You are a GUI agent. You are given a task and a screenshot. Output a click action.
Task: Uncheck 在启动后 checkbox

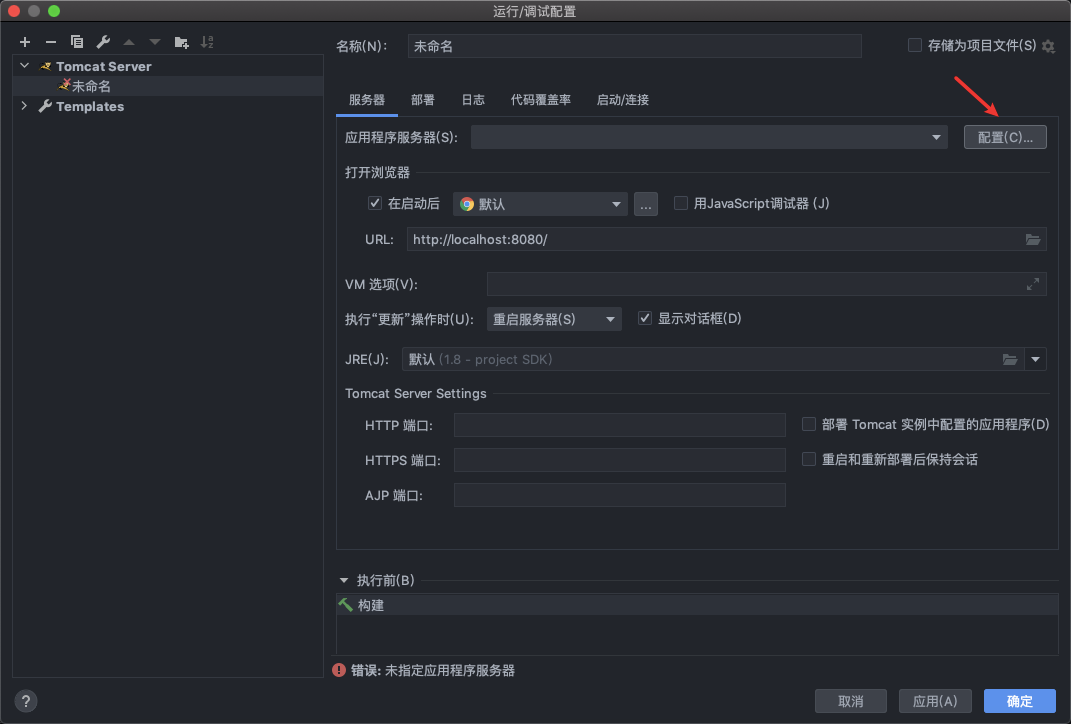point(374,203)
